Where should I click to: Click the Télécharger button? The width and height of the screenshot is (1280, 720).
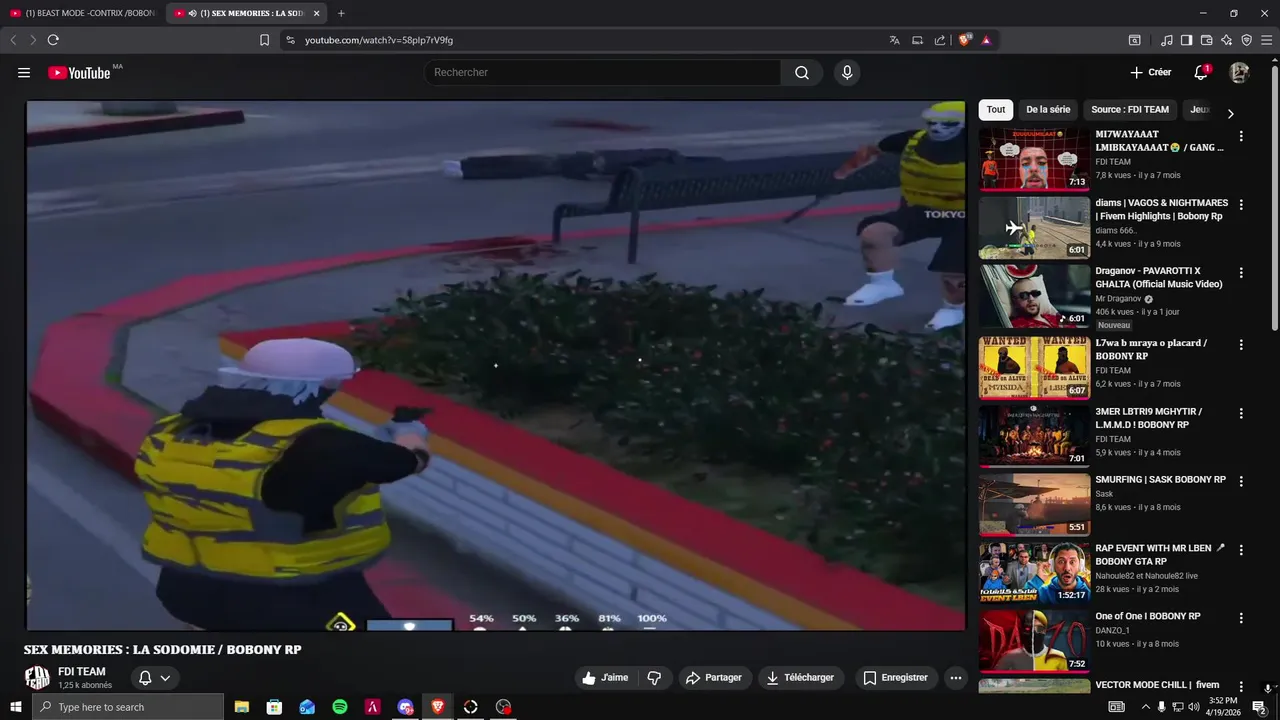pos(801,678)
